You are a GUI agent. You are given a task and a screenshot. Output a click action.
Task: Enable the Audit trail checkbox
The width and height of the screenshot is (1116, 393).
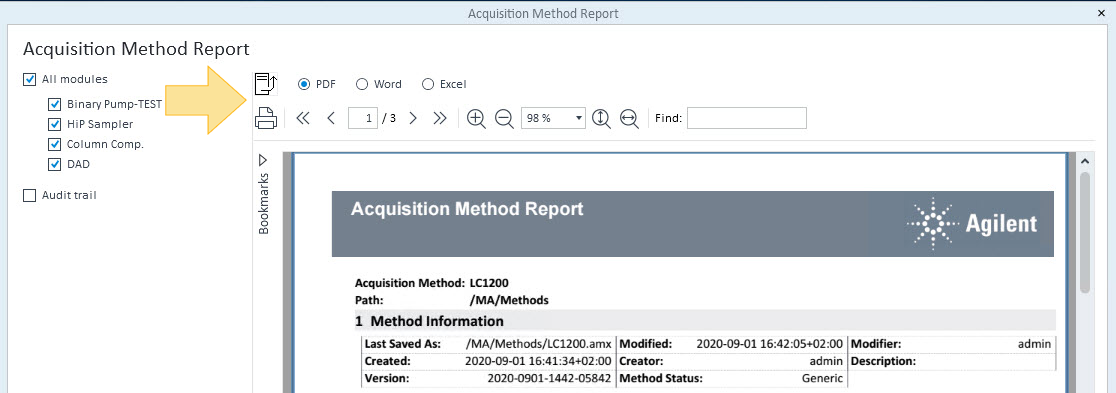click(x=30, y=195)
